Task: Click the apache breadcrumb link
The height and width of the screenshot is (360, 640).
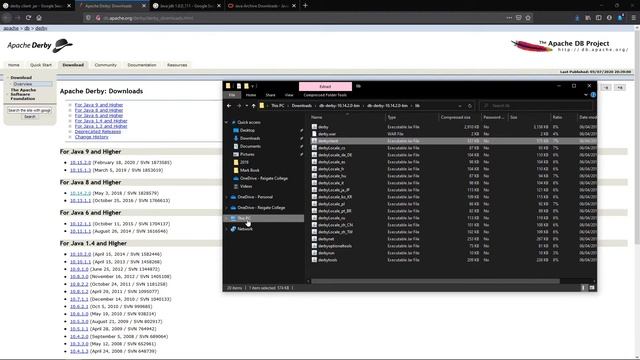Action: click(11, 28)
